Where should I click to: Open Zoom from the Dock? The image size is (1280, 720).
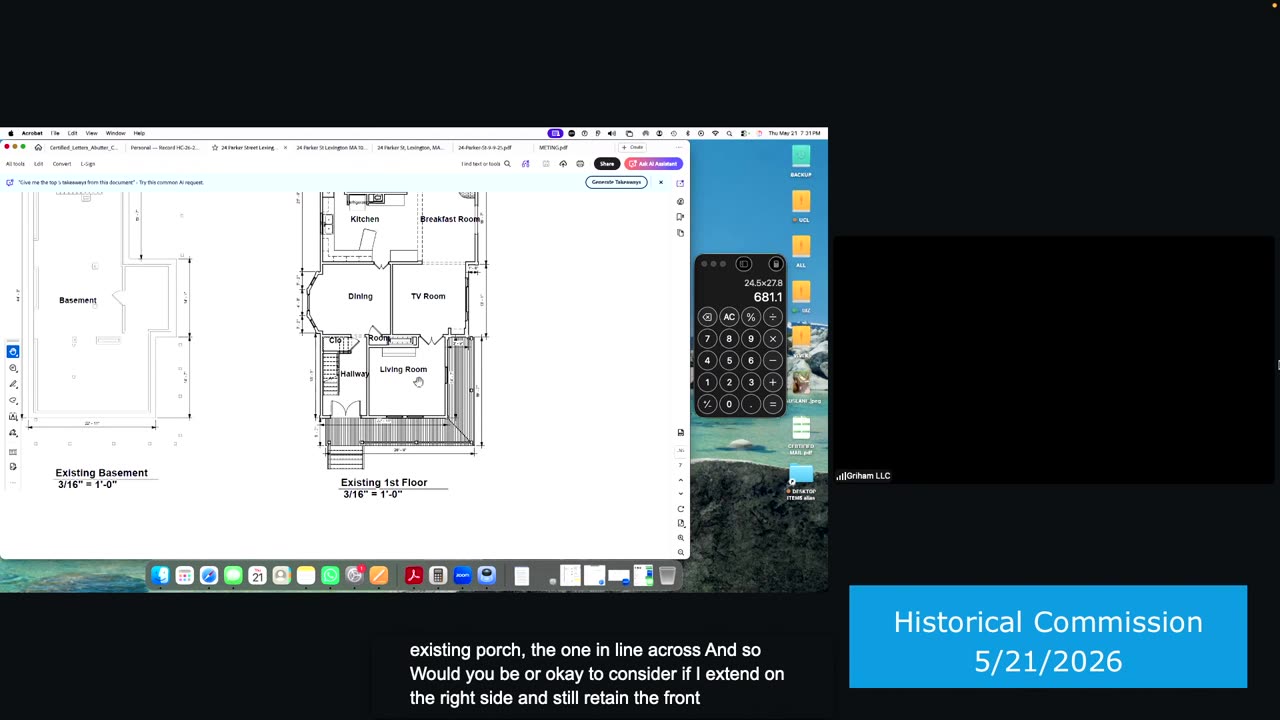462,575
